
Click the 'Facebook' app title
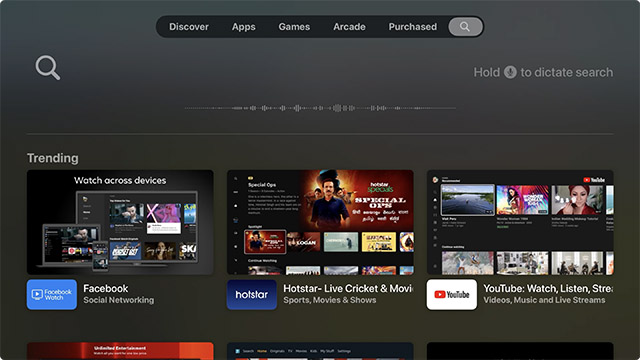(x=106, y=289)
